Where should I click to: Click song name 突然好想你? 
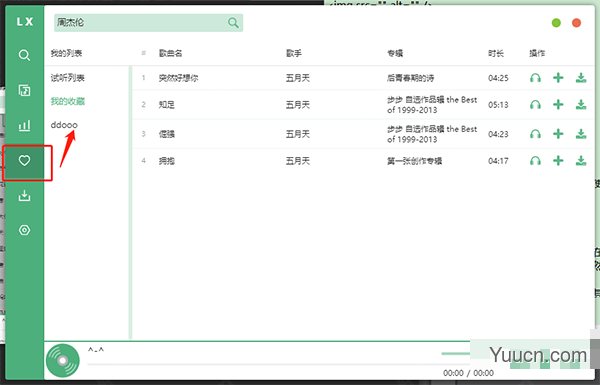[x=178, y=78]
